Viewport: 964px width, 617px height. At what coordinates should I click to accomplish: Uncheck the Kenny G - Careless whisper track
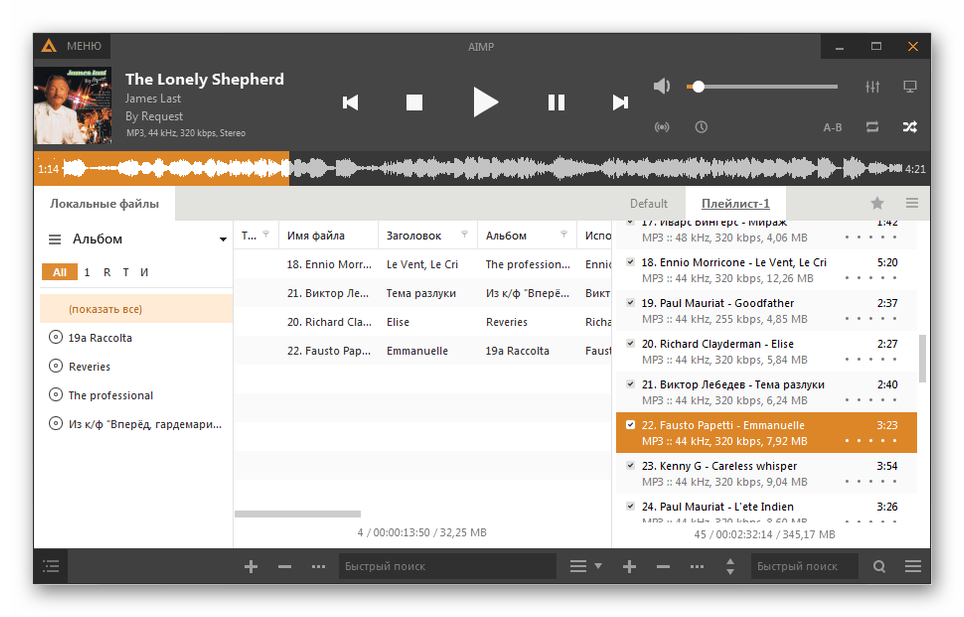click(630, 465)
